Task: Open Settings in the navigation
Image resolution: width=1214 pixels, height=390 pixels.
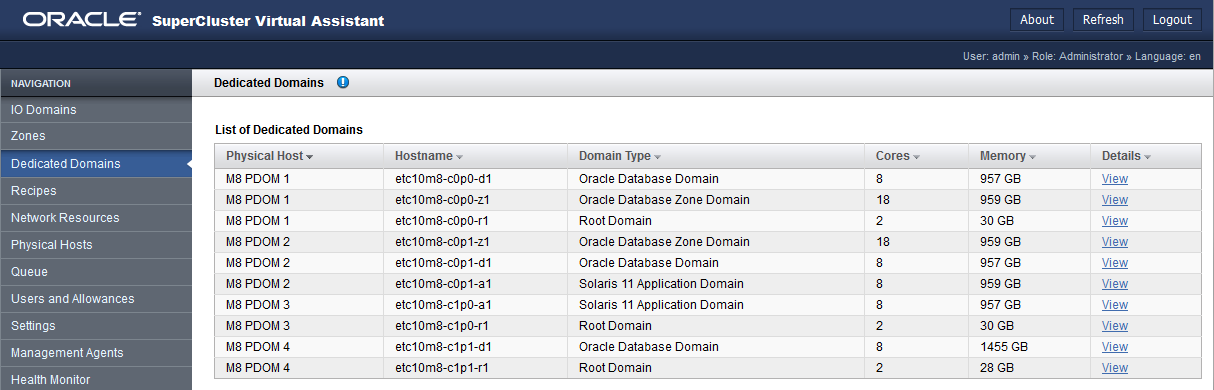Action: (95, 326)
